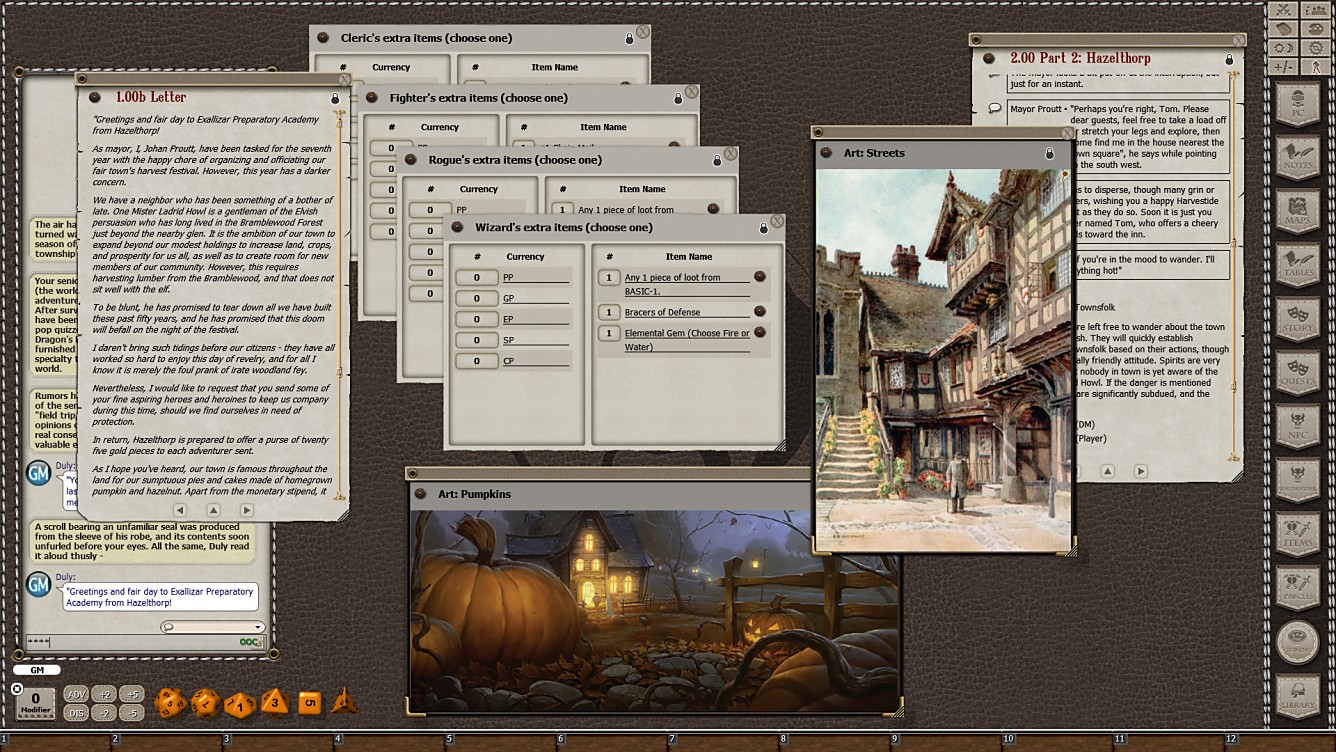The height and width of the screenshot is (752, 1336).
Task: Go to next page in Letter window
Action: (x=246, y=510)
